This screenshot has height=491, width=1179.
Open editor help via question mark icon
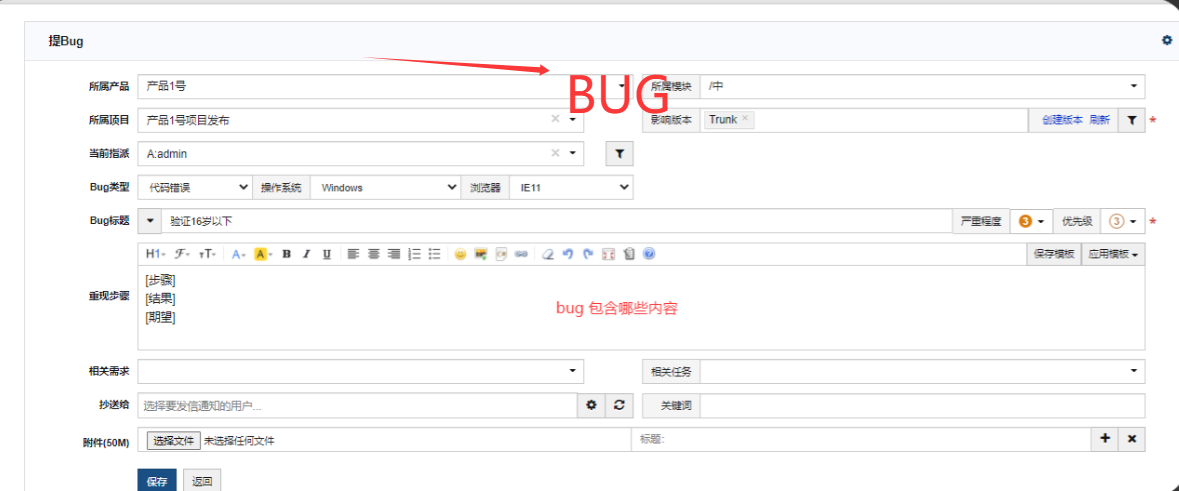tap(649, 254)
